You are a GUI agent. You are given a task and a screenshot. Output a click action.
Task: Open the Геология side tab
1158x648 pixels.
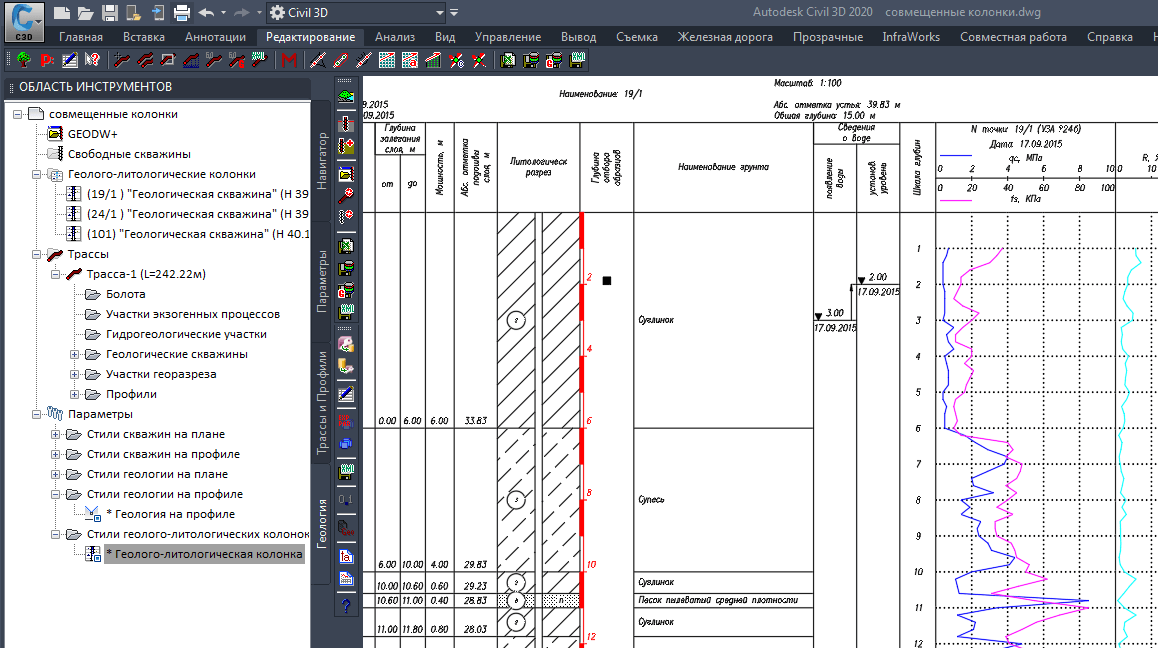pos(322,524)
